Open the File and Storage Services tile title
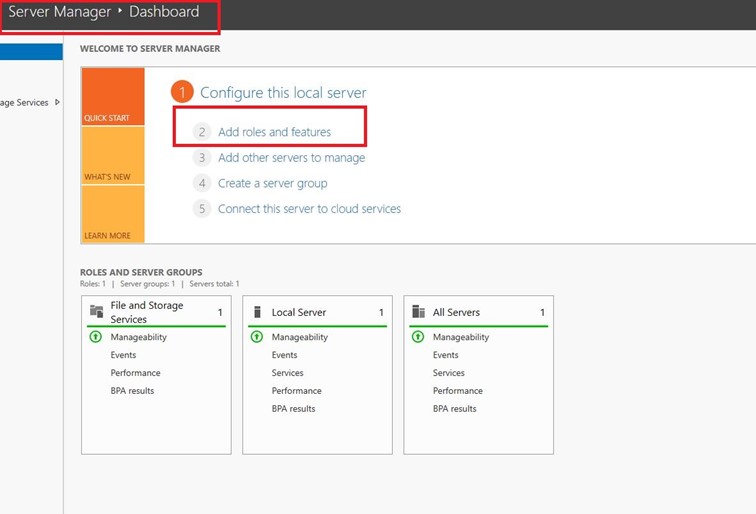This screenshot has height=514, width=756. tap(147, 312)
